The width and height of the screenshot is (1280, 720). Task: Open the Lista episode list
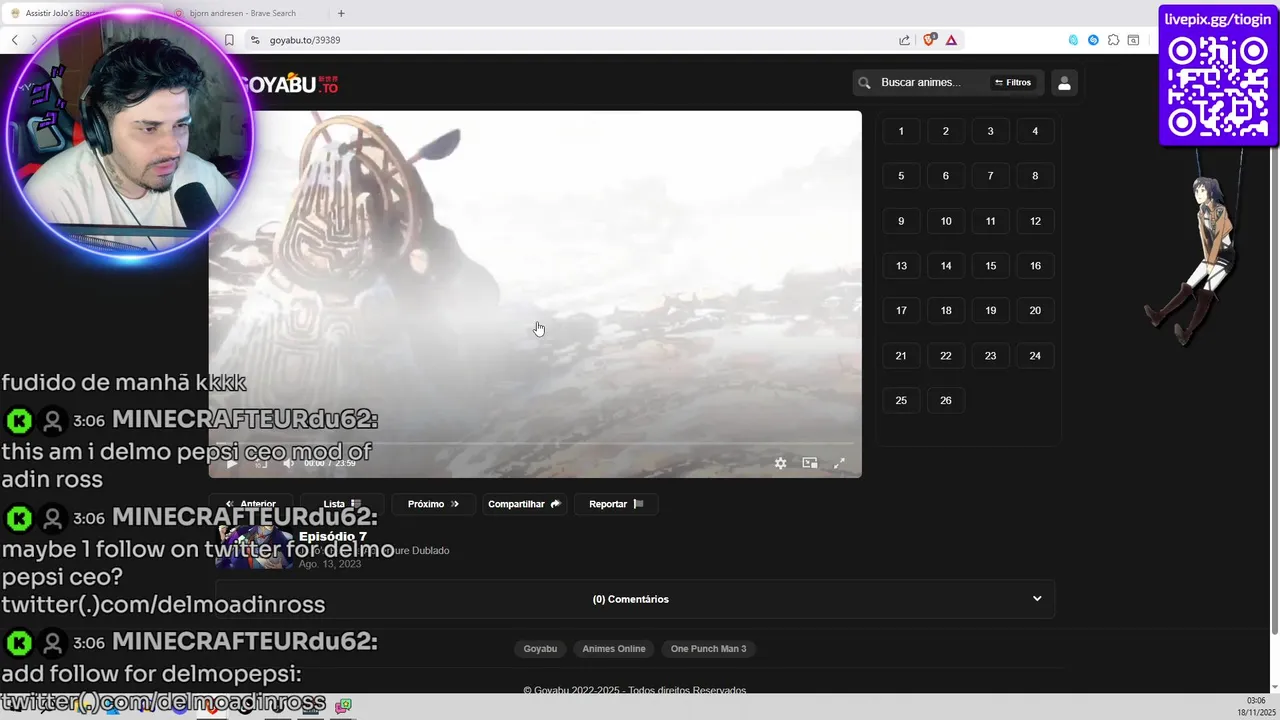click(x=342, y=504)
